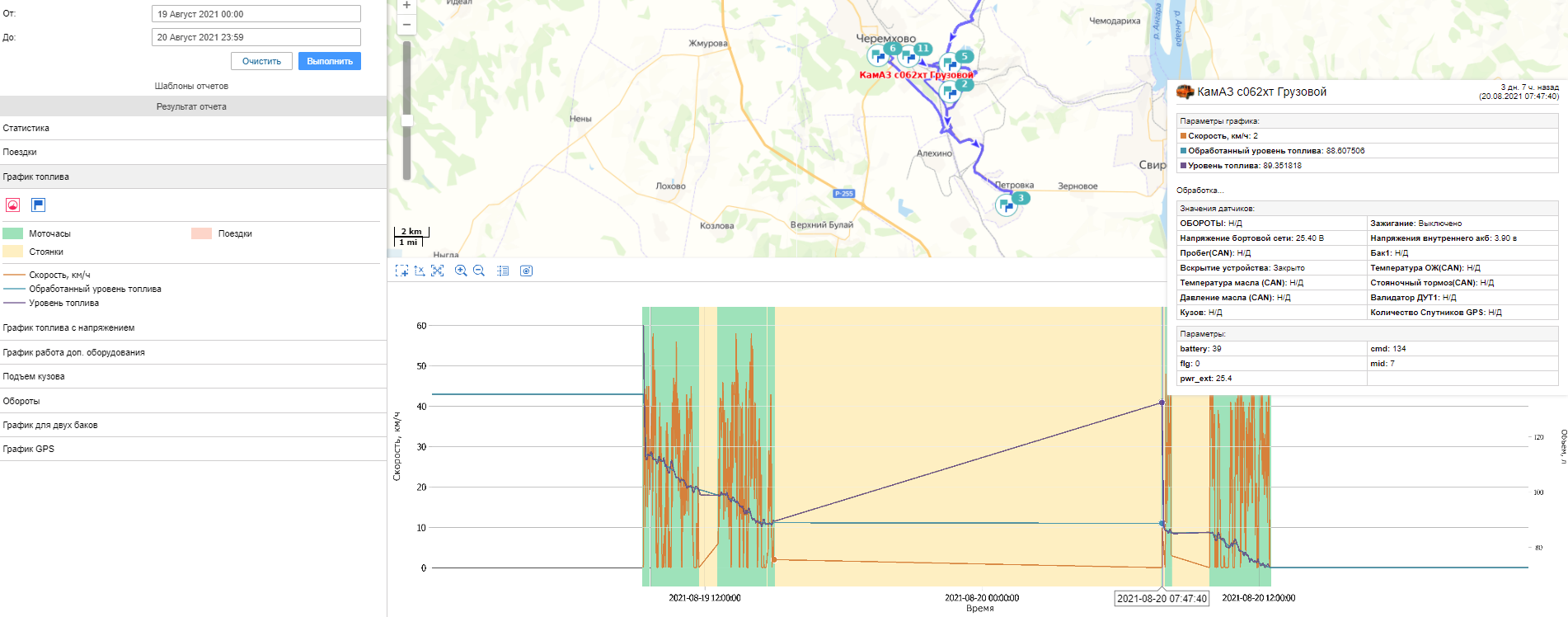
Task: Select the Результат отчета tab
Action: 191,106
